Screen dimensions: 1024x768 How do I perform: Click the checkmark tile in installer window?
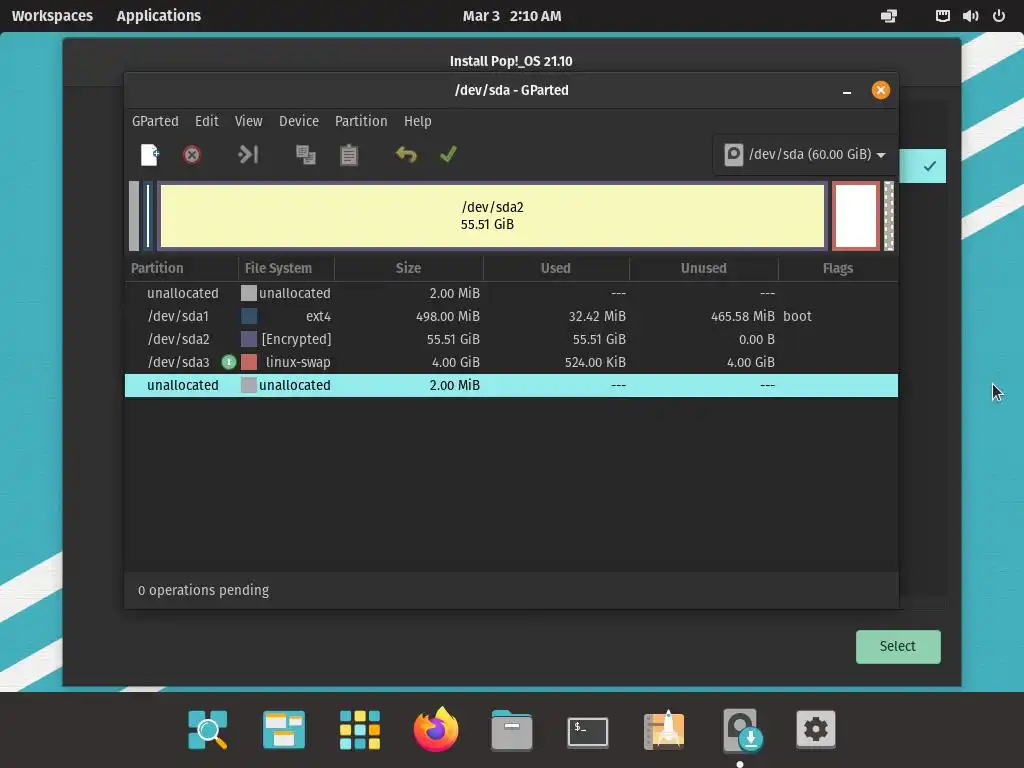click(x=922, y=166)
